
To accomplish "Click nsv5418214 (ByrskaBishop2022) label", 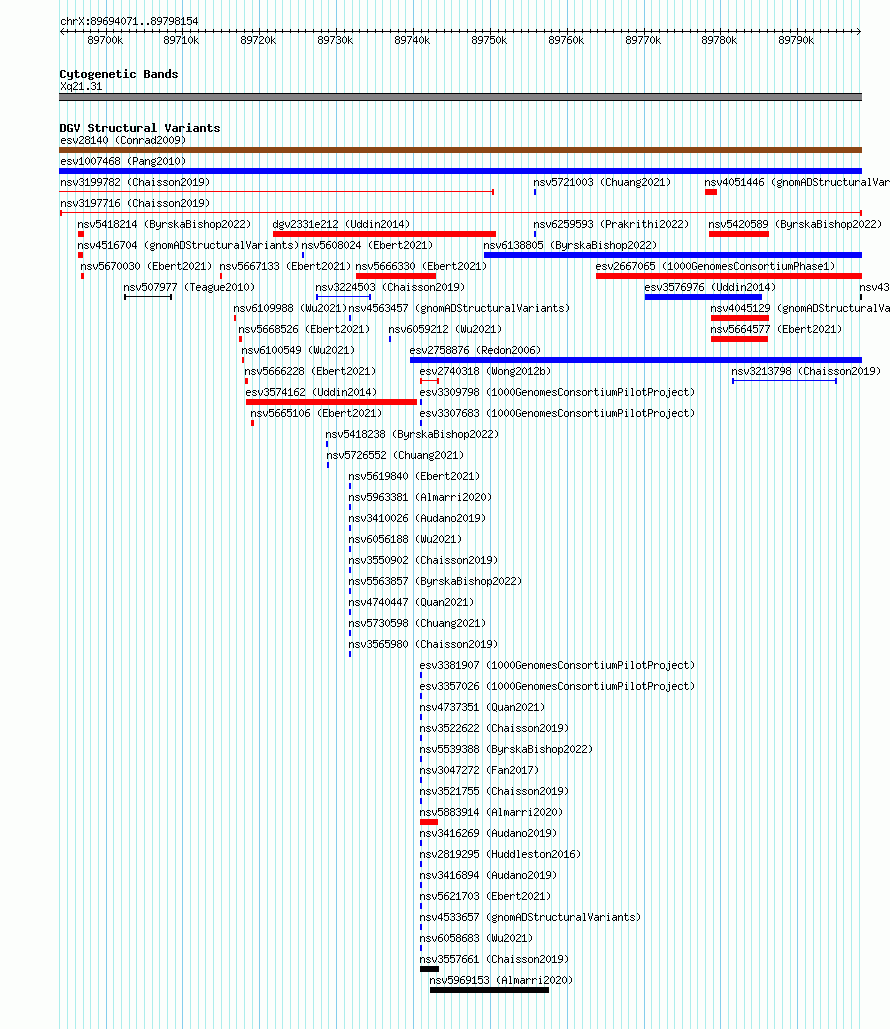I will click(164, 224).
